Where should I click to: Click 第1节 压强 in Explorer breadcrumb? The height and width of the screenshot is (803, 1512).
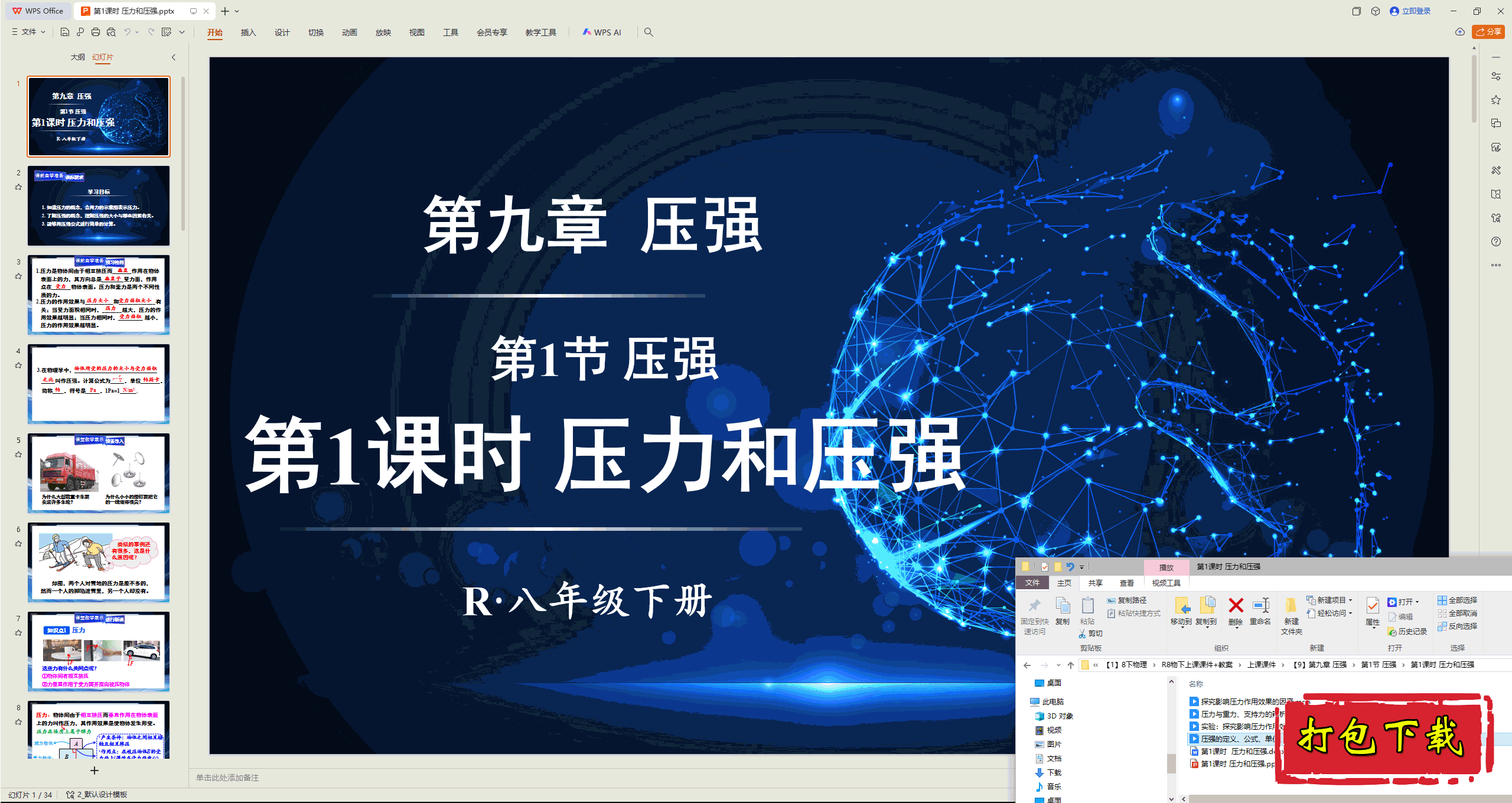click(x=1379, y=665)
